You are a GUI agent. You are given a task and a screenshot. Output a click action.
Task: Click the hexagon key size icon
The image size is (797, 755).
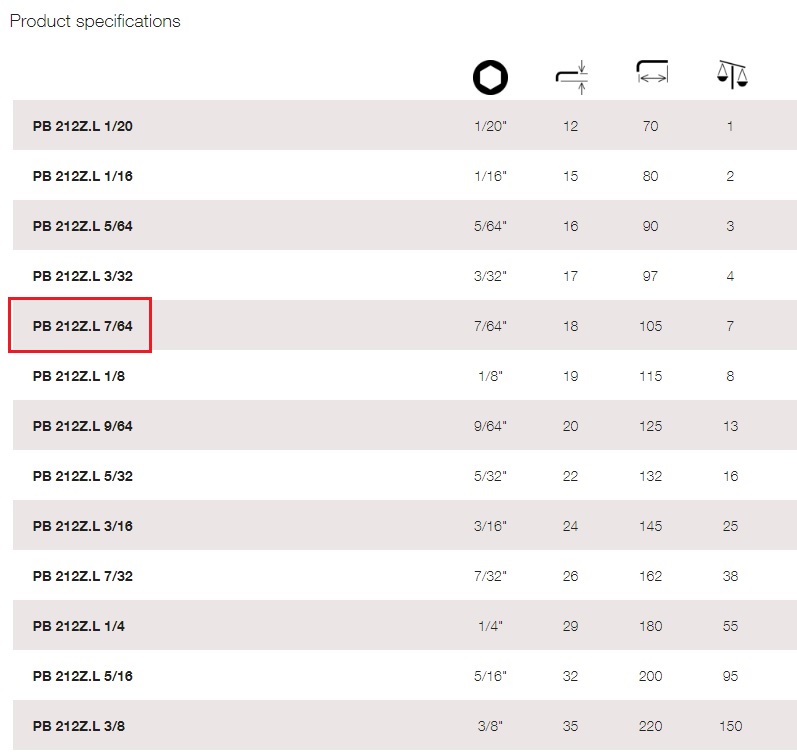[490, 77]
